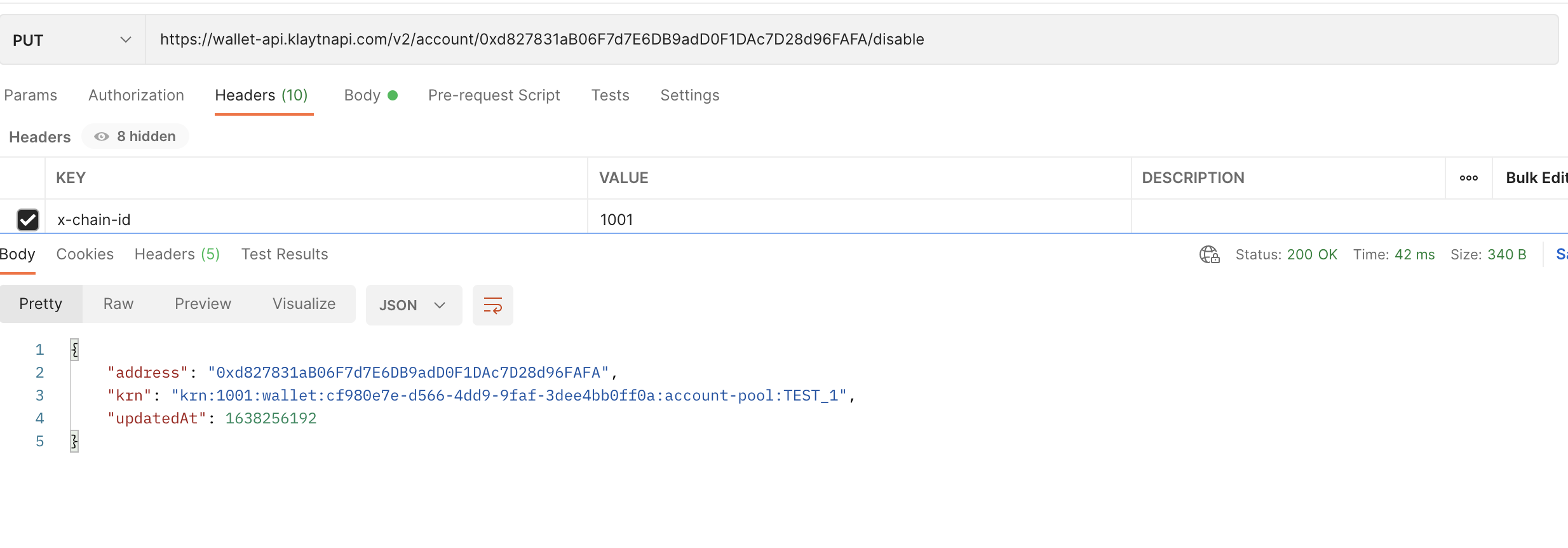Click the 42 ms response time

coord(1414,254)
